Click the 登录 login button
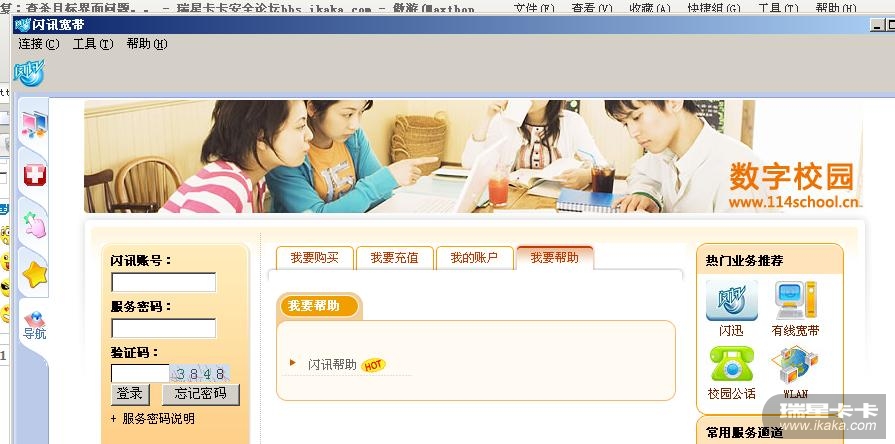The image size is (895, 444). (130, 394)
